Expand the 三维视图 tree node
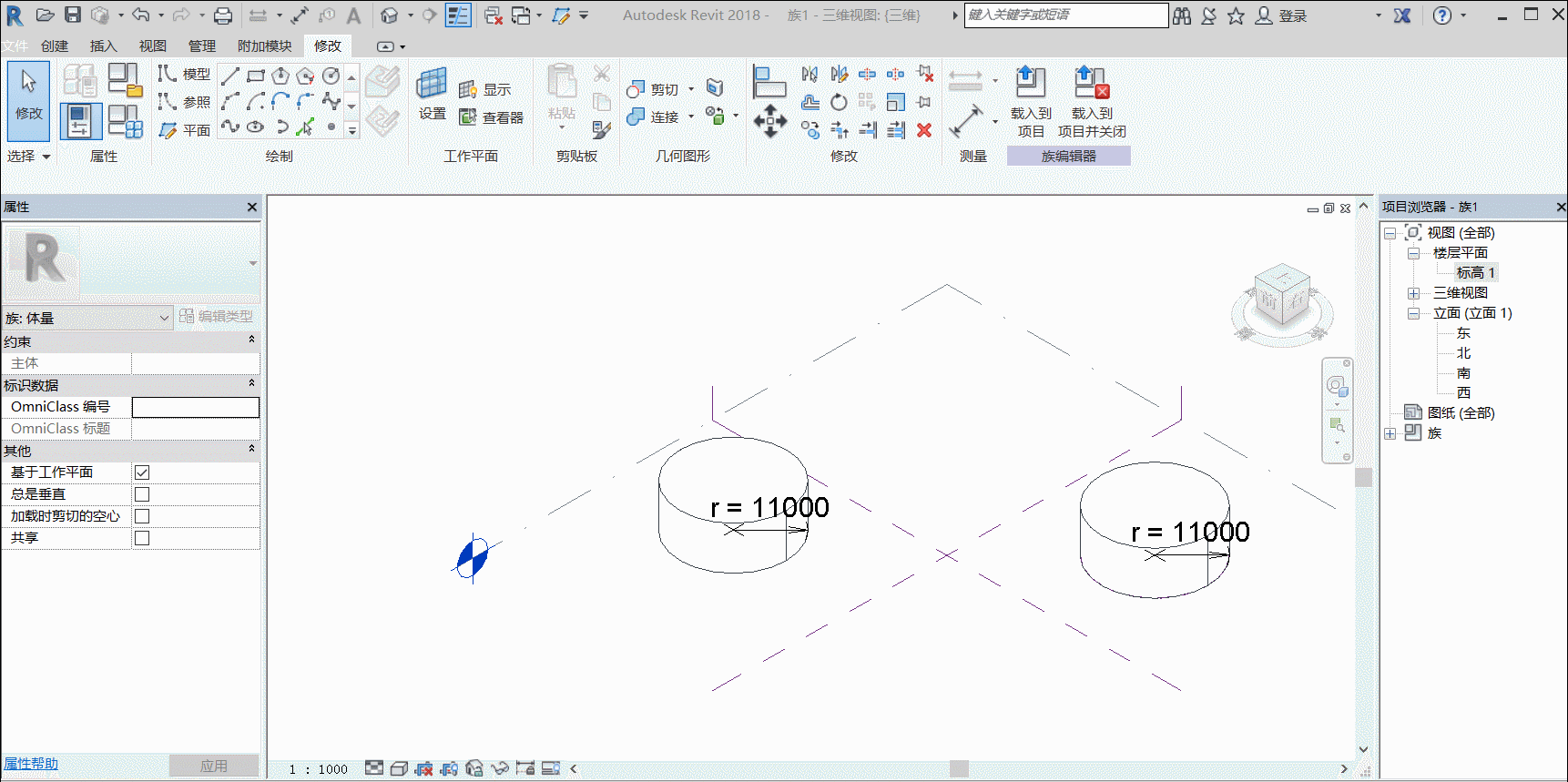Screen dimensions: 1568x782 coord(1413,293)
